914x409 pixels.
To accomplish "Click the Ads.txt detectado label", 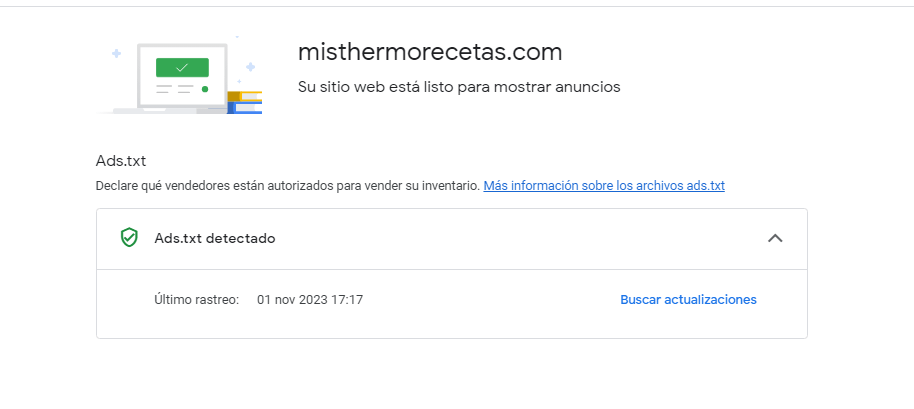I will (x=215, y=238).
